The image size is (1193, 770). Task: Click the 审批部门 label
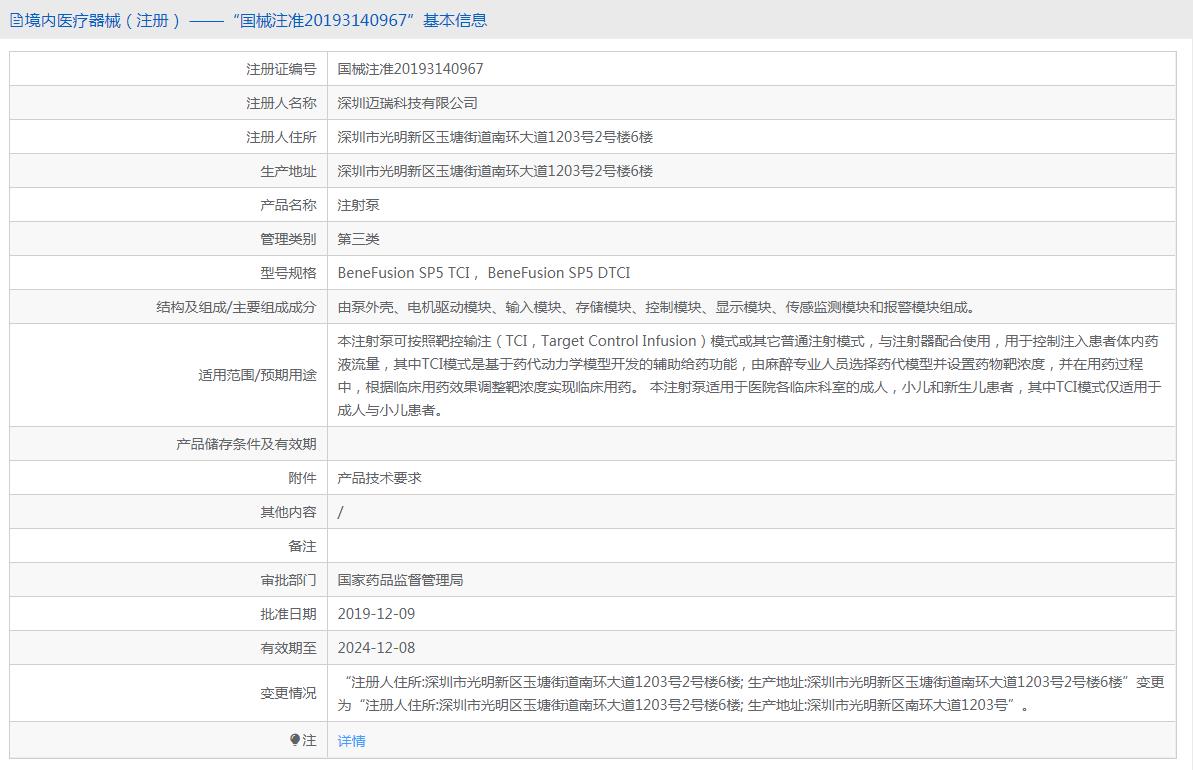click(288, 580)
